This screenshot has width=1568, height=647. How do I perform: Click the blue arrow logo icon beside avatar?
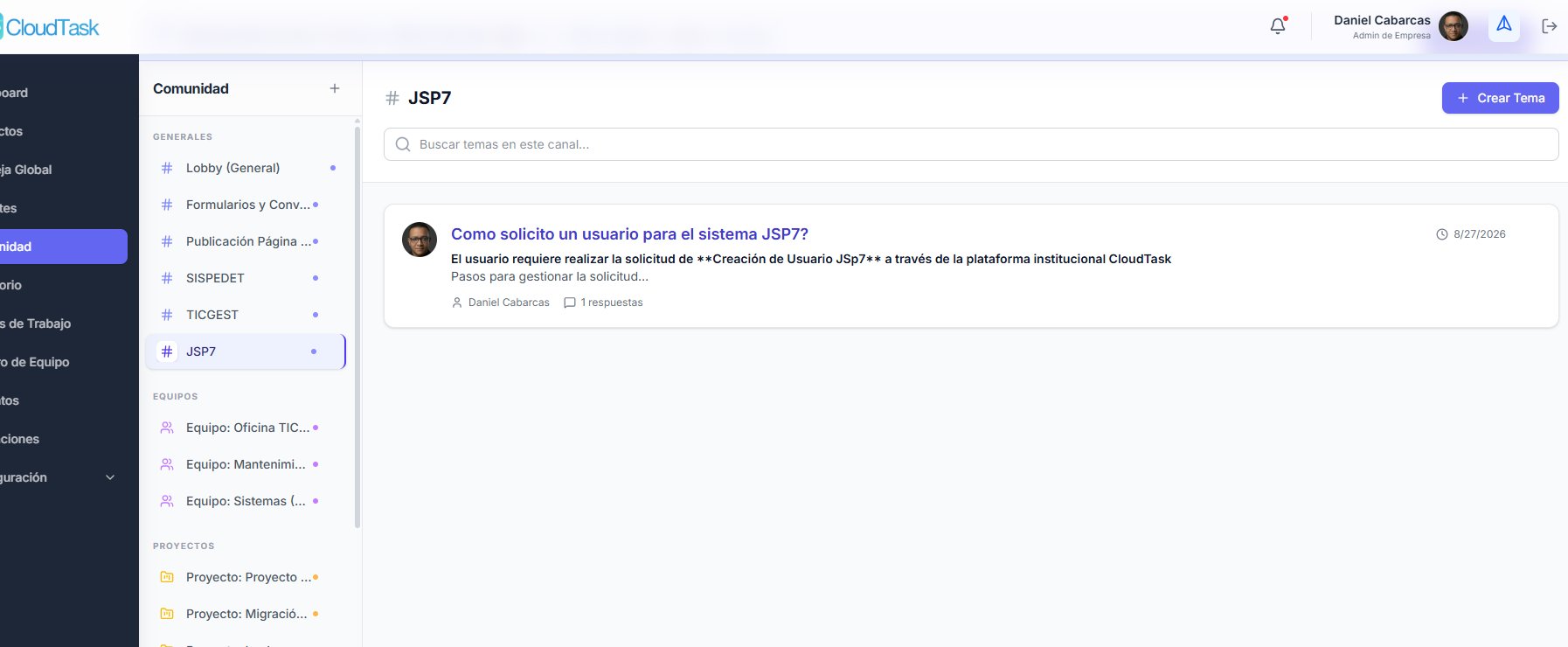click(x=1504, y=24)
